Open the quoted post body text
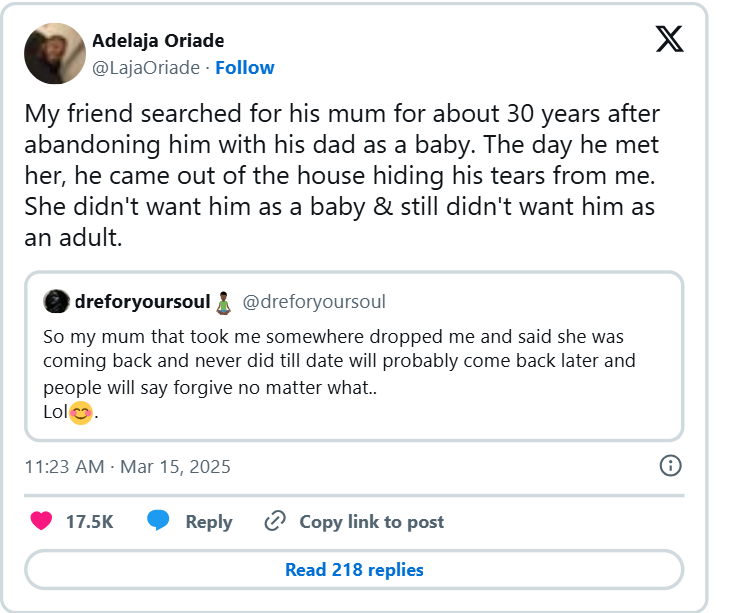Screen dimensions: 730x613 (340, 360)
